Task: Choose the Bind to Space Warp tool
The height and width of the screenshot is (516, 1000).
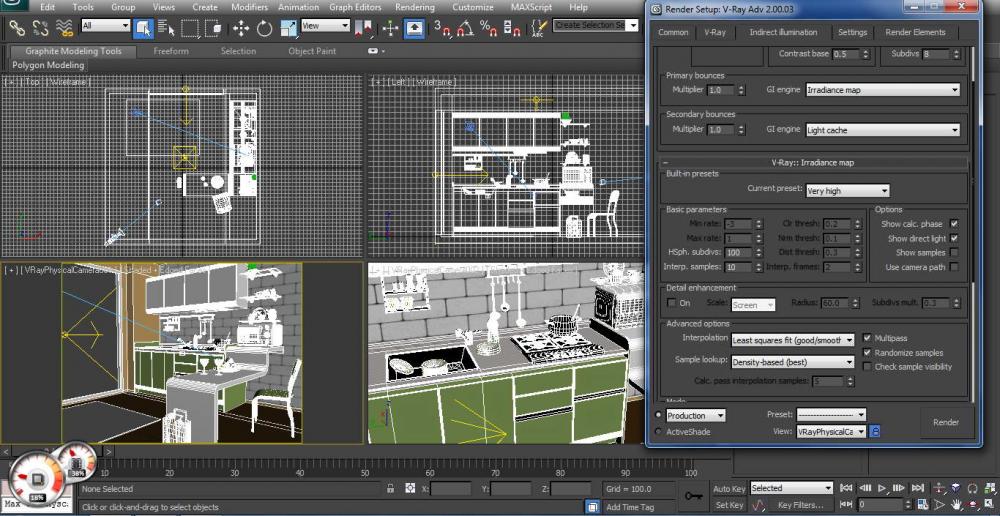Action: (x=64, y=28)
